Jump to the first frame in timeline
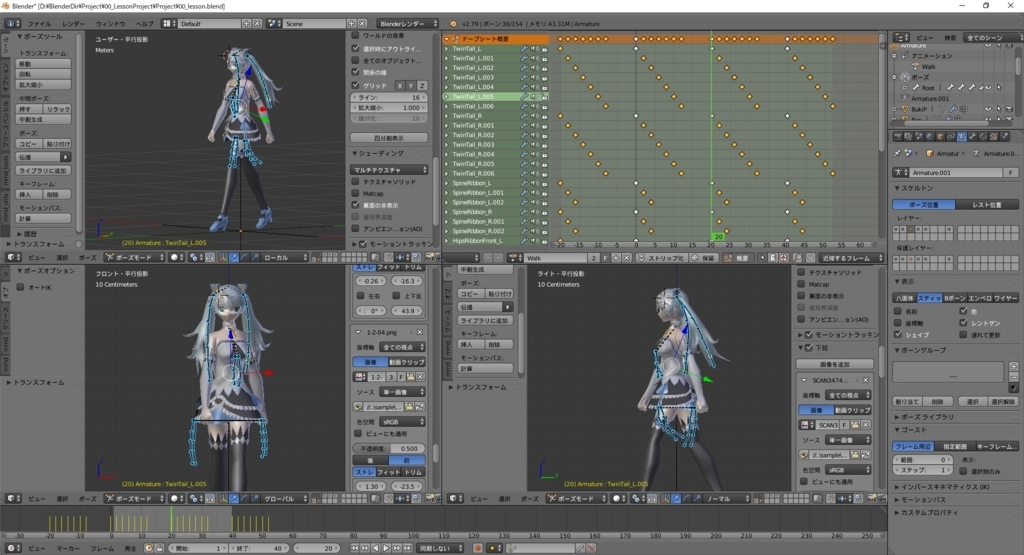The height and width of the screenshot is (555, 1024). coord(355,548)
